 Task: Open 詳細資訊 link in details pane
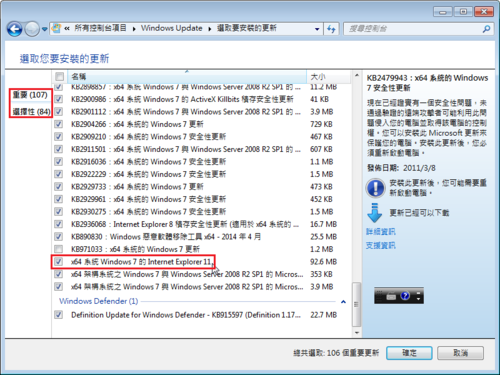381,232
